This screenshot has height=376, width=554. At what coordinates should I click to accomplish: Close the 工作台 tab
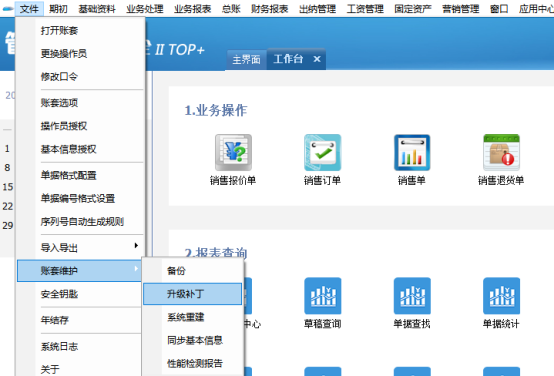point(317,59)
